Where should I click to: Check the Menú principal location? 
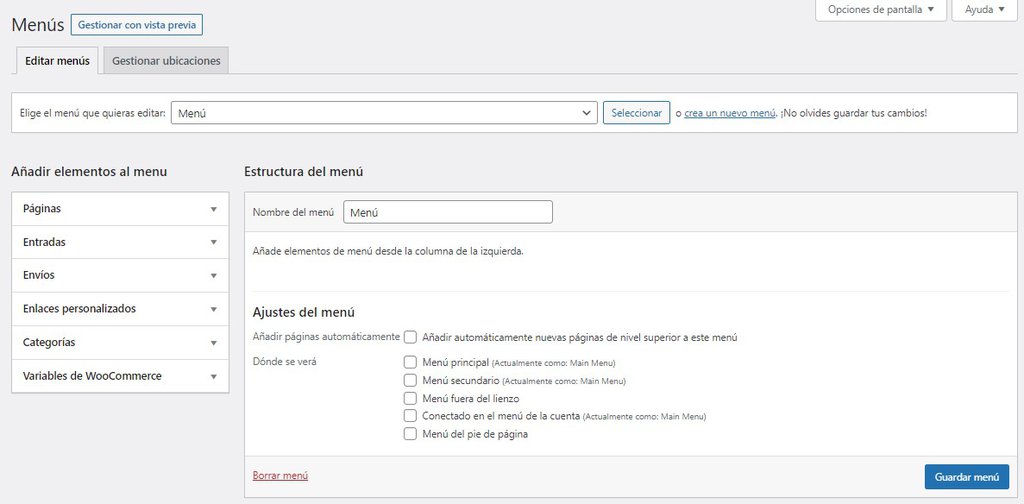(x=410, y=362)
